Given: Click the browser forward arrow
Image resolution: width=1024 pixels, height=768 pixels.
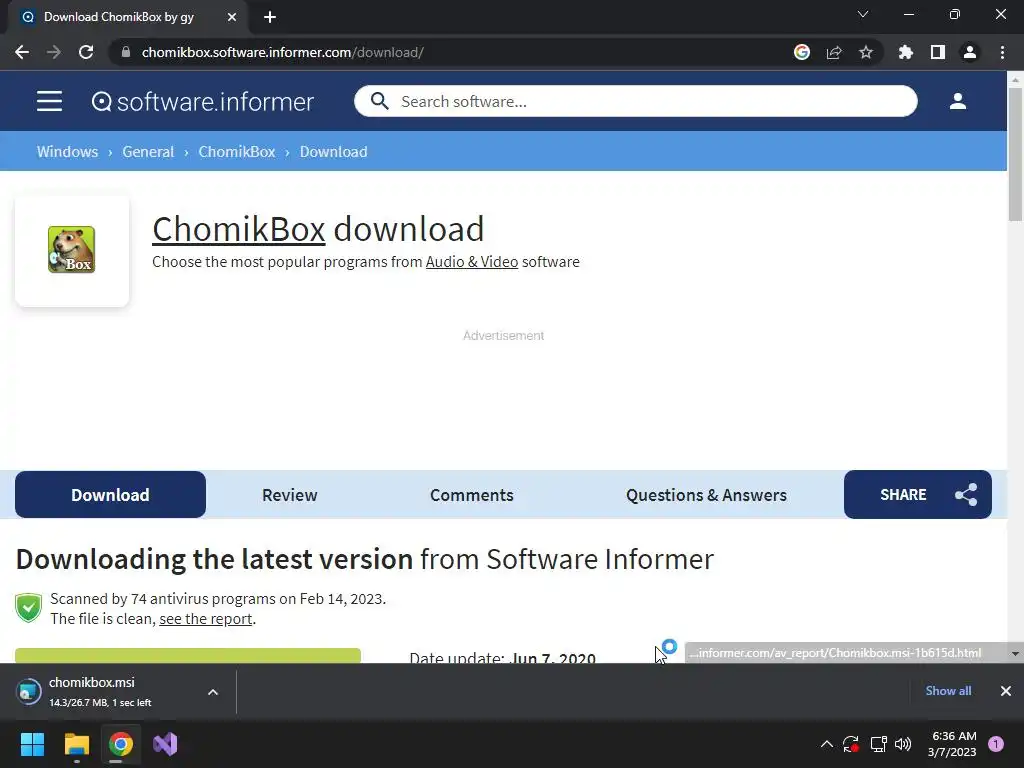Looking at the screenshot, I should [x=54, y=52].
